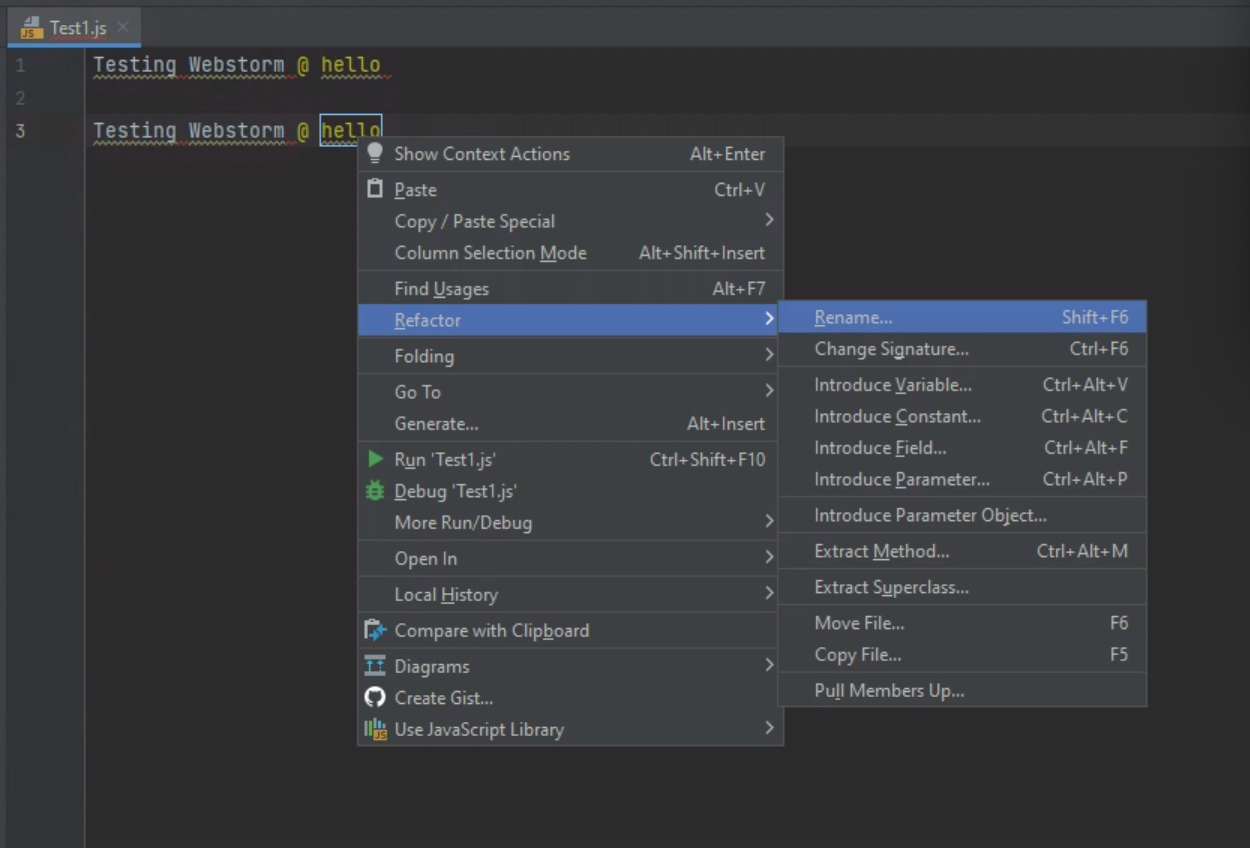
Task: Expand the Use JavaScript Library submenu arrow
Action: pyautogui.click(x=769, y=728)
